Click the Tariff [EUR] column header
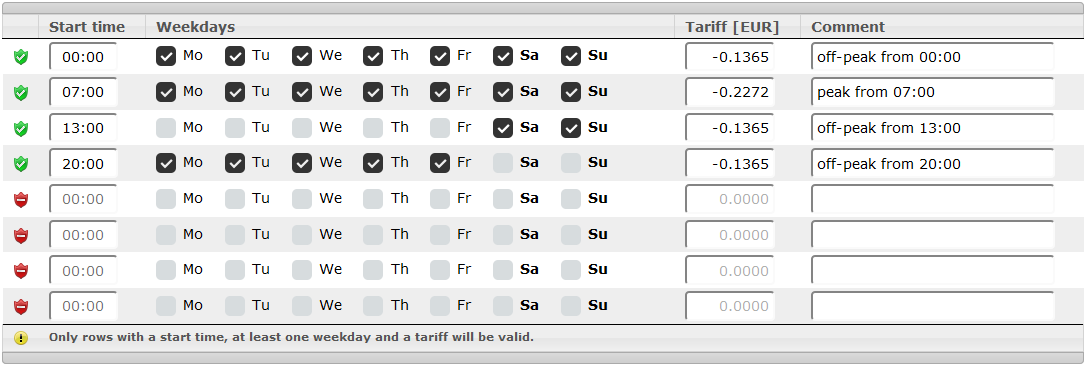Image resolution: width=1087 pixels, height=366 pixels. click(x=732, y=27)
